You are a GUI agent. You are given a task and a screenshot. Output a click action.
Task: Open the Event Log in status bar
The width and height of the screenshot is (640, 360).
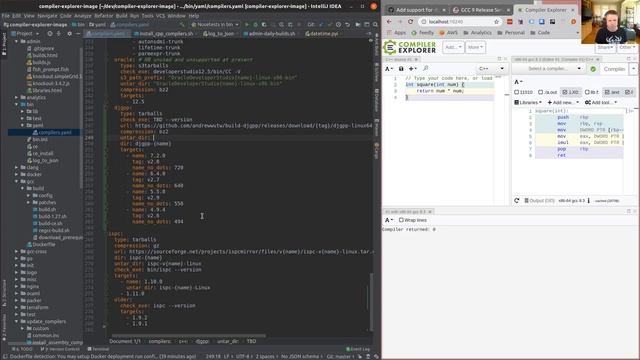coord(358,349)
